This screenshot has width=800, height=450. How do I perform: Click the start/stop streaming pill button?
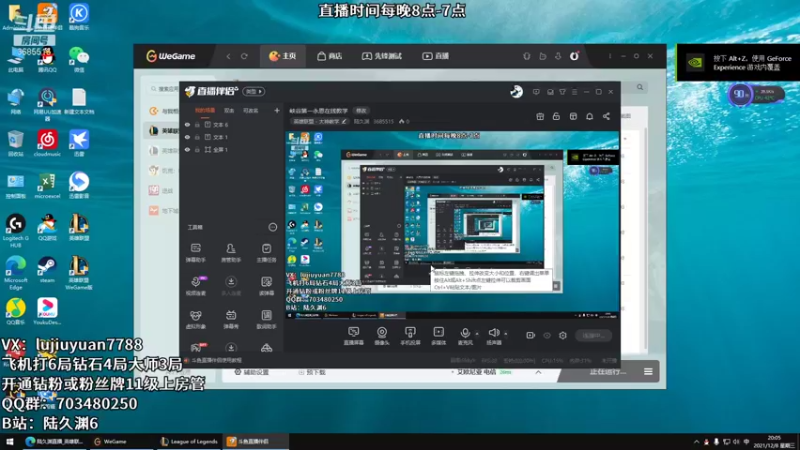click(593, 335)
